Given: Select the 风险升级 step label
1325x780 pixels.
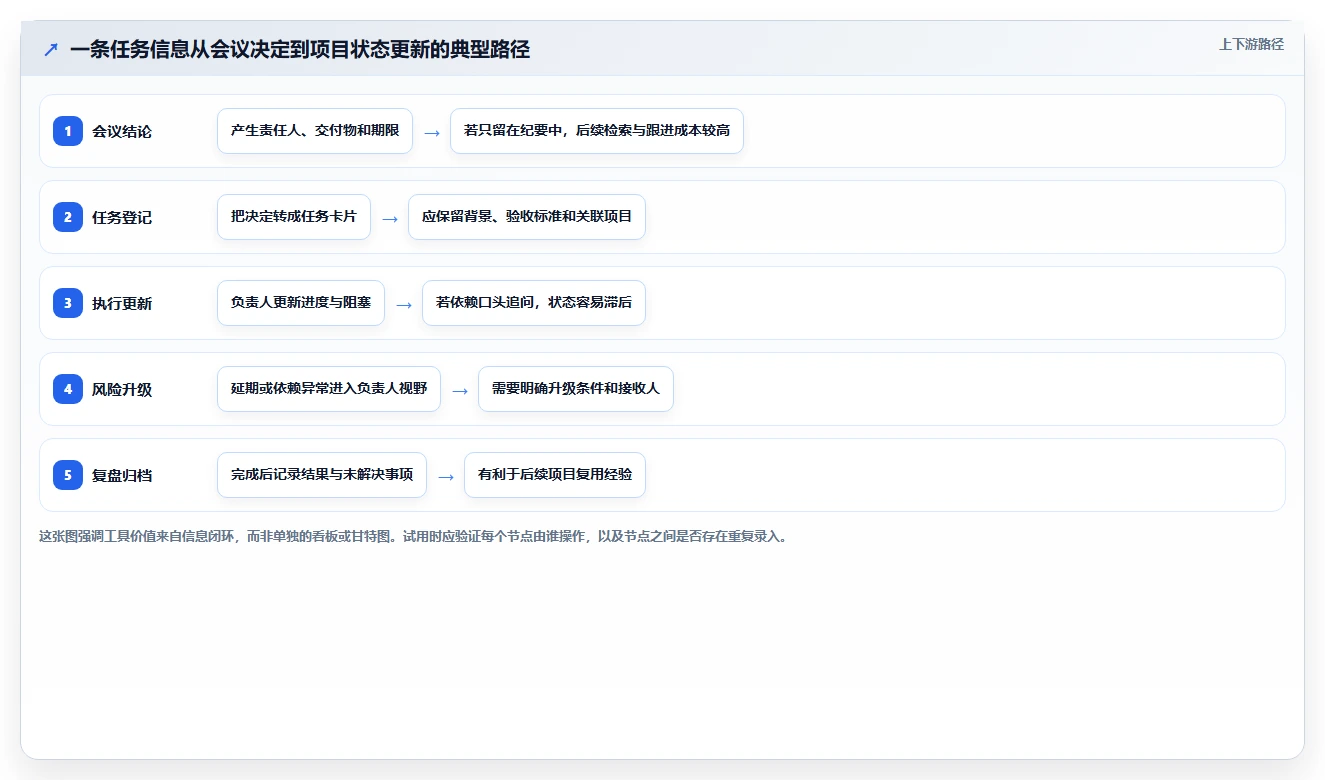Looking at the screenshot, I should point(122,389).
